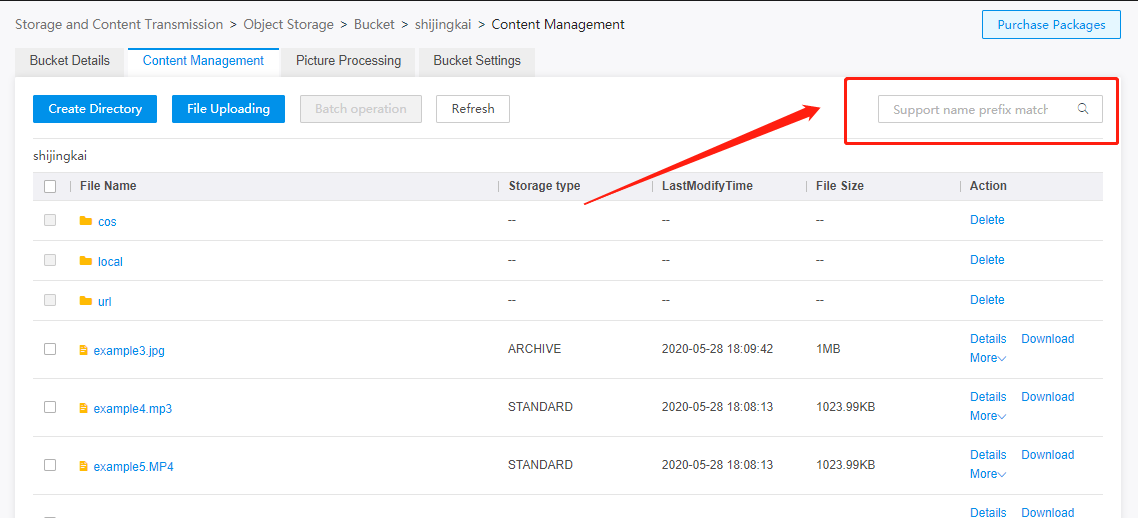Click the File Name column header

[x=108, y=186]
